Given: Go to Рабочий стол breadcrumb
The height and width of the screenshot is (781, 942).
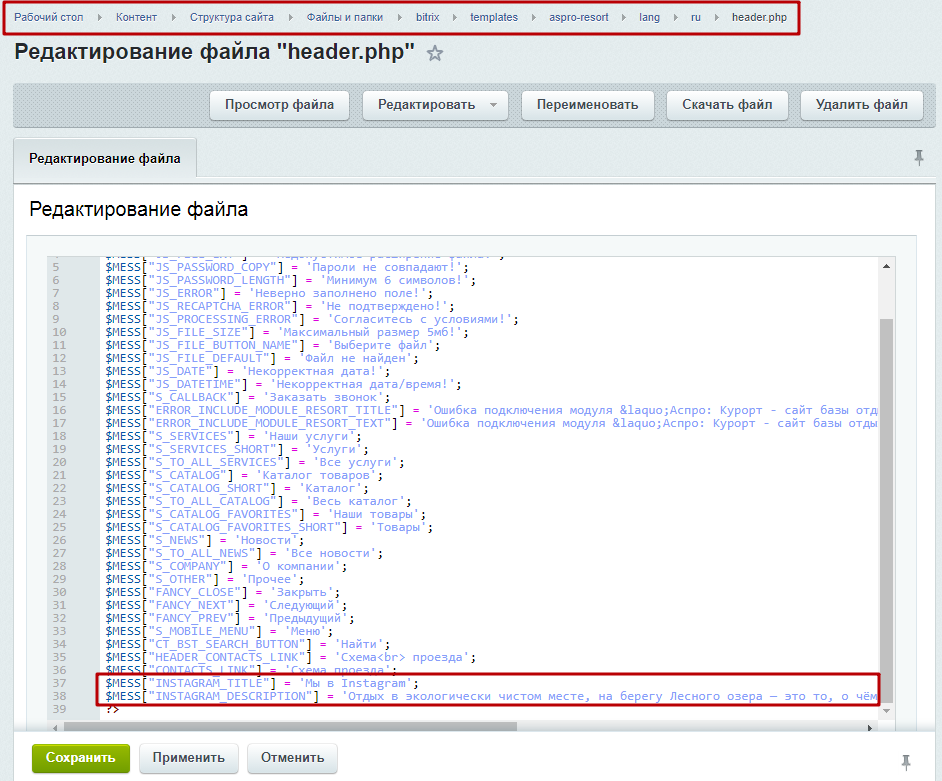Looking at the screenshot, I should click(x=49, y=18).
